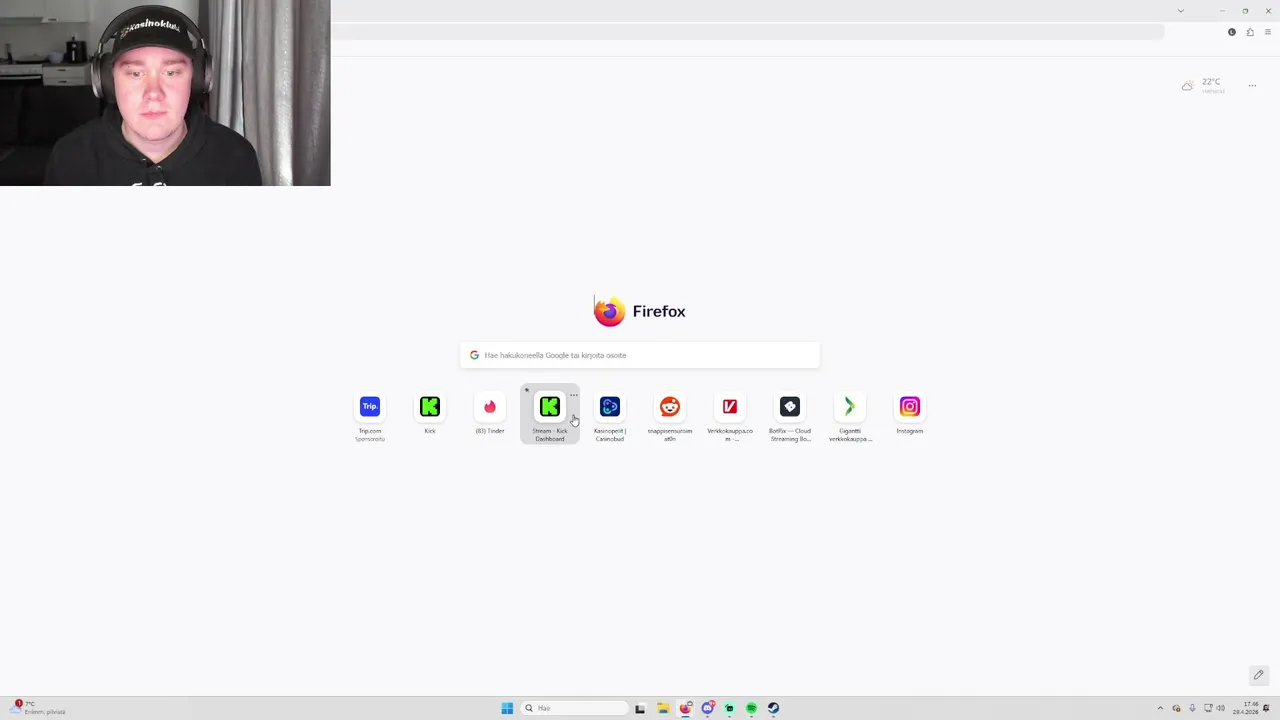This screenshot has width=1280, height=720.
Task: Open the Stream - Kick Dashboard shortcut
Action: pyautogui.click(x=550, y=415)
